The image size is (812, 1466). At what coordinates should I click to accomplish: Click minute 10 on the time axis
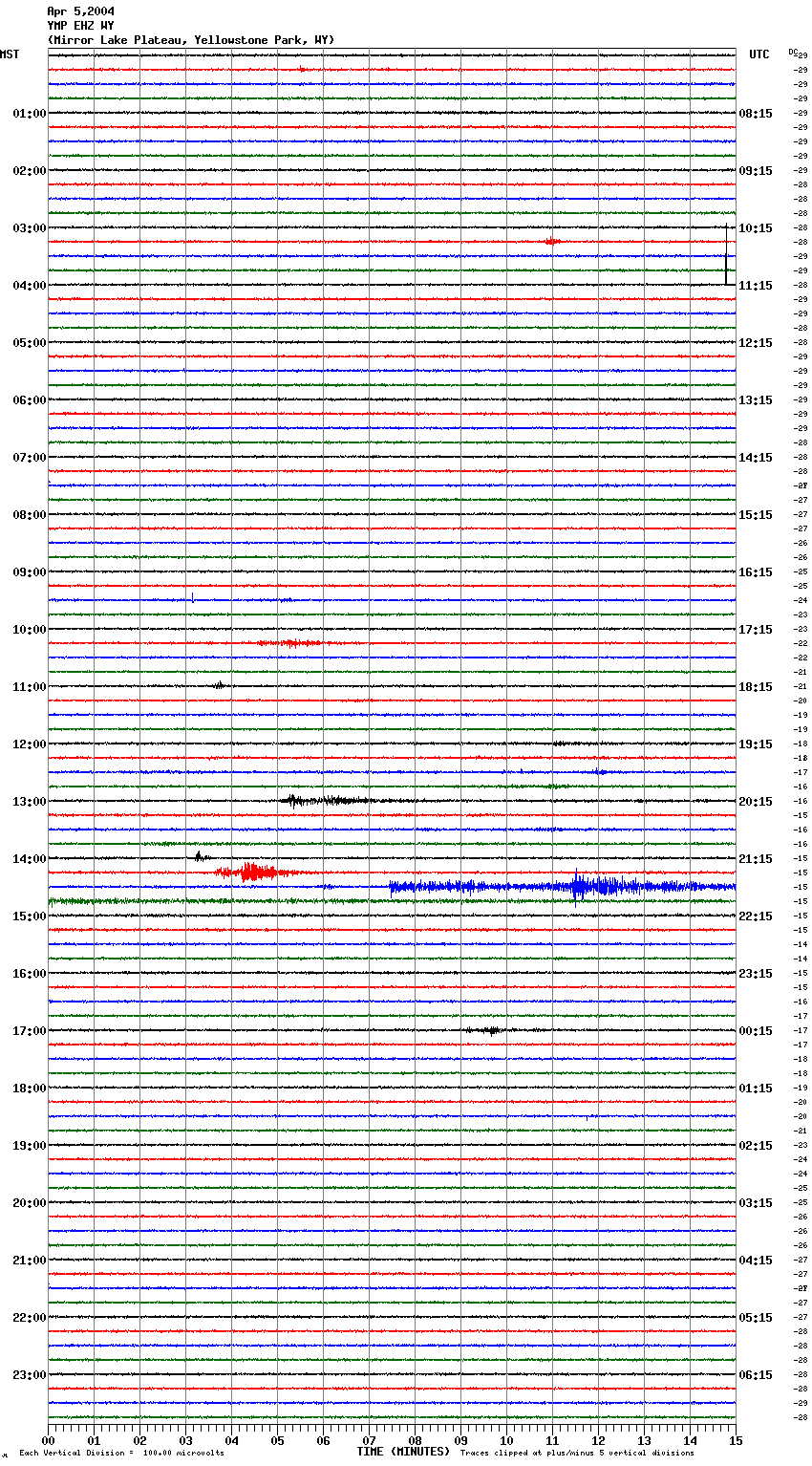(x=506, y=1440)
